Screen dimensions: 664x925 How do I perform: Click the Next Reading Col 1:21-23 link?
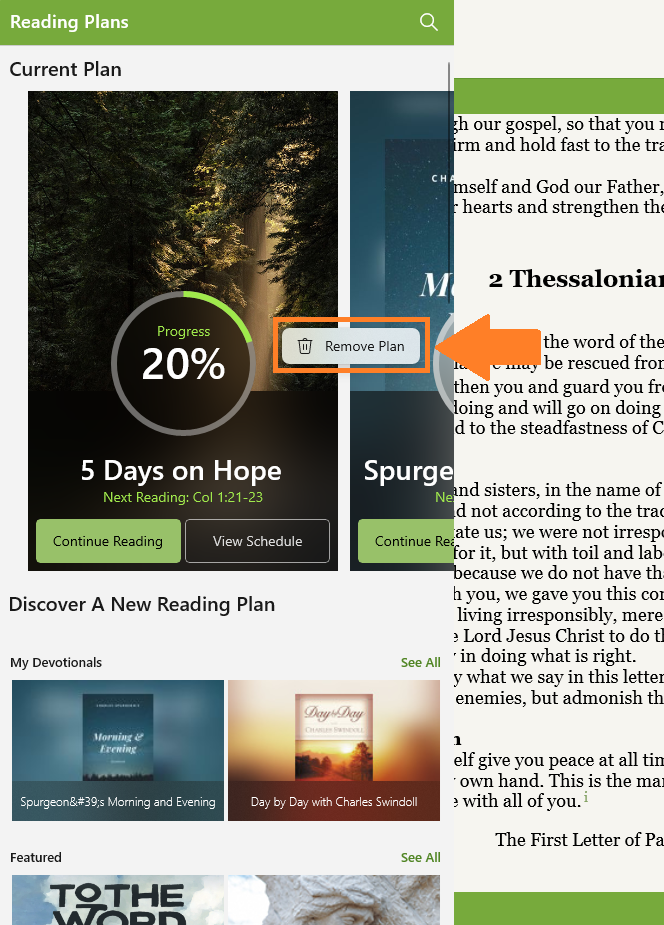click(x=183, y=497)
